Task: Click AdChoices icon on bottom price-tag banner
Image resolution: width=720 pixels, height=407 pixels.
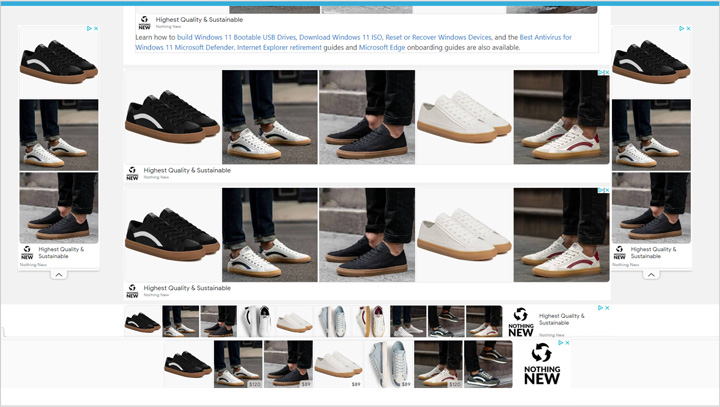Action: (561, 343)
